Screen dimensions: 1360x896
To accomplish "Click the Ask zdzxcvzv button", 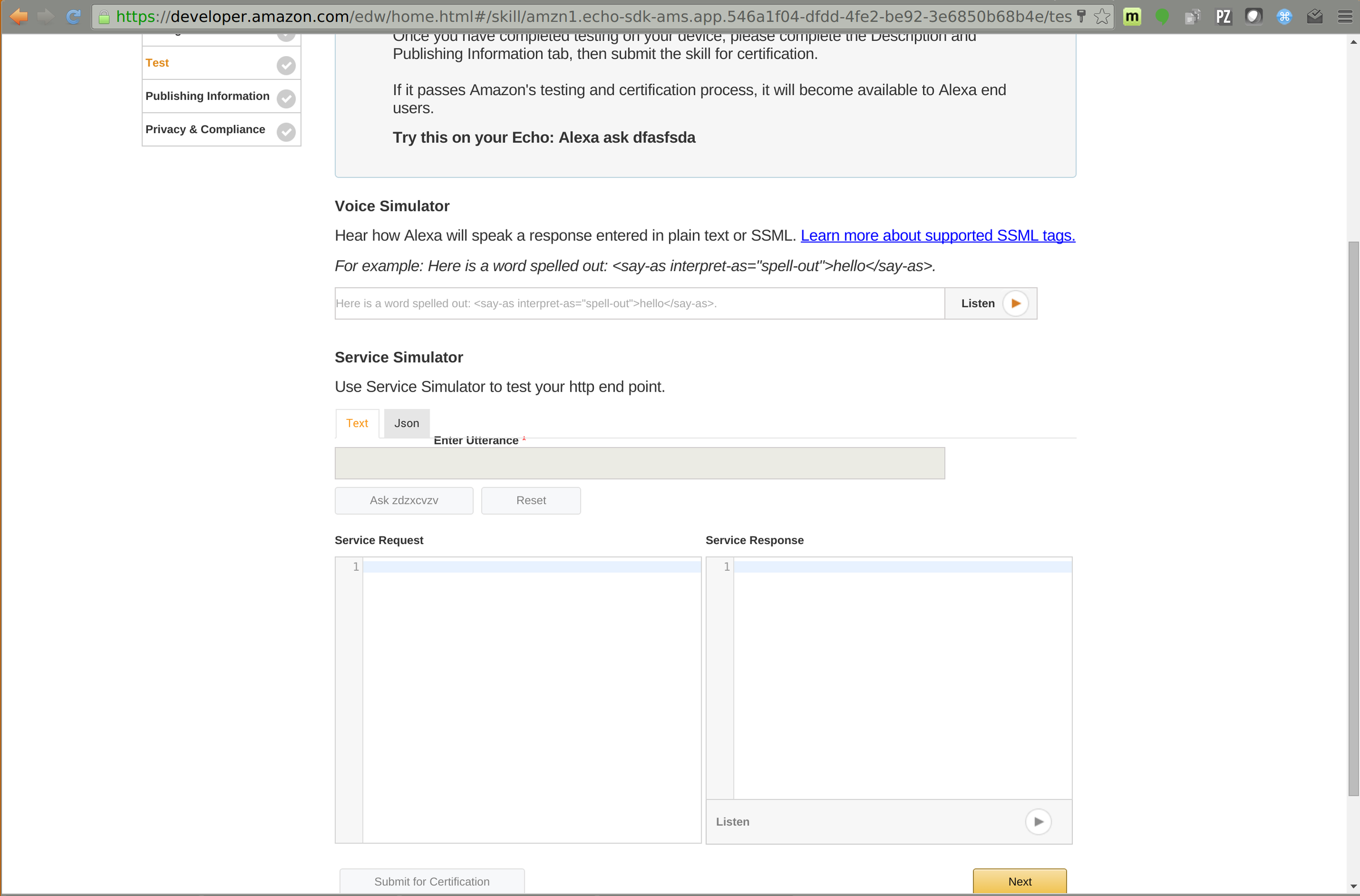I will pyautogui.click(x=404, y=500).
